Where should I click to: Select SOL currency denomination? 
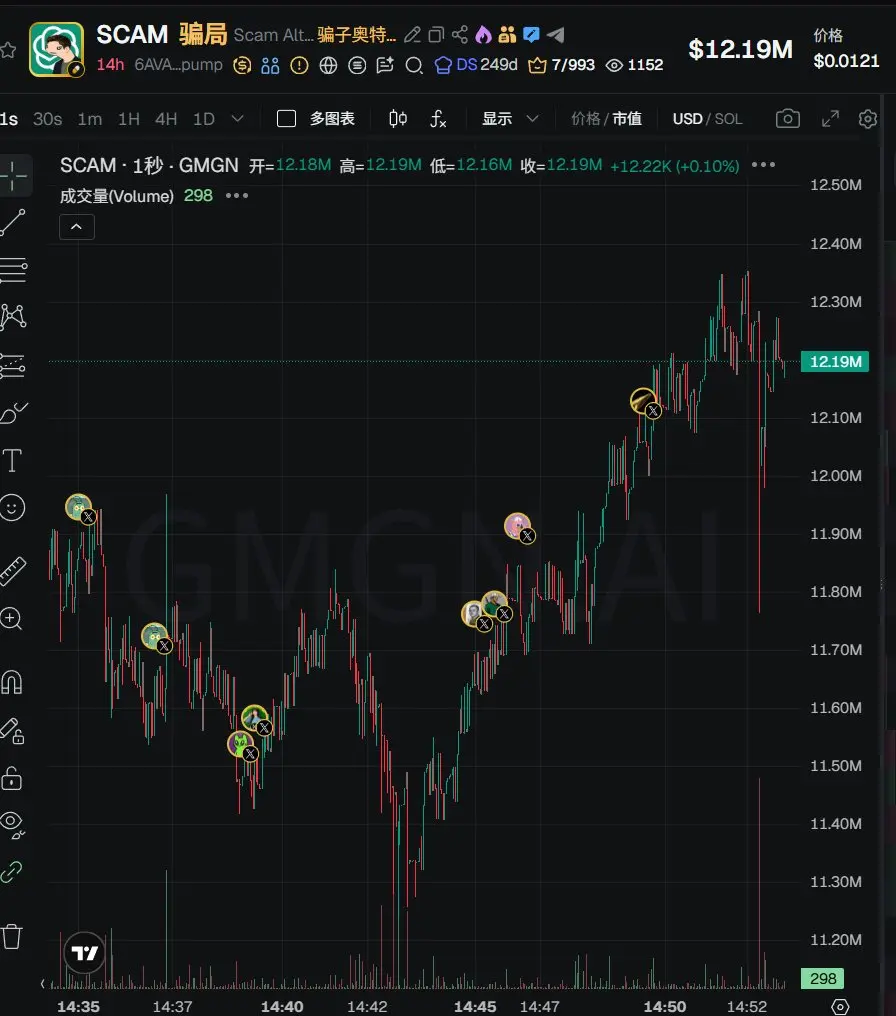pyautogui.click(x=728, y=119)
